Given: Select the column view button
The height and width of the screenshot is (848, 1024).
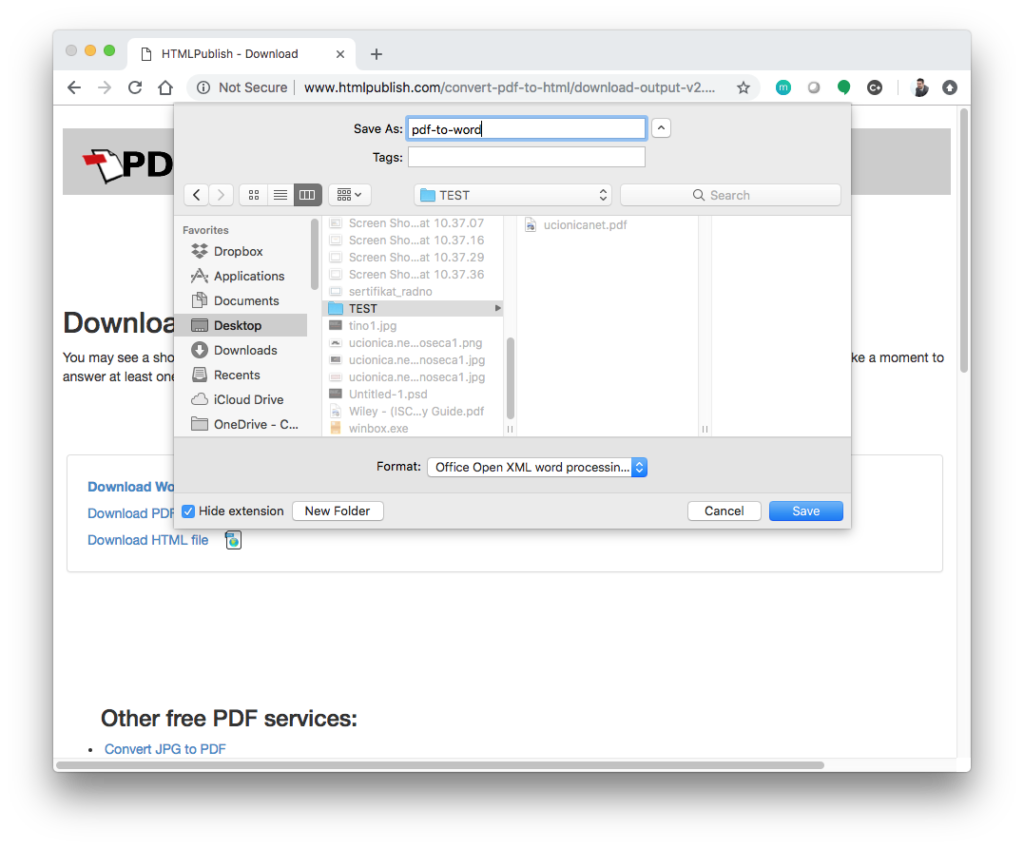Looking at the screenshot, I should coord(308,195).
